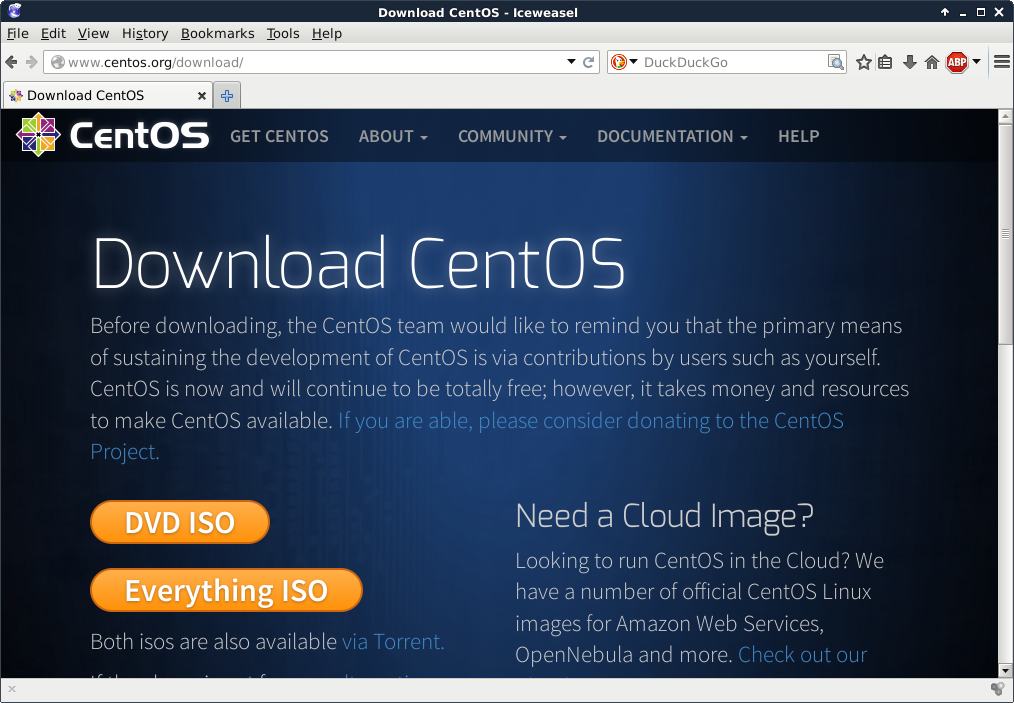Close the Download CentOS tab
The image size is (1014, 703).
[202, 96]
